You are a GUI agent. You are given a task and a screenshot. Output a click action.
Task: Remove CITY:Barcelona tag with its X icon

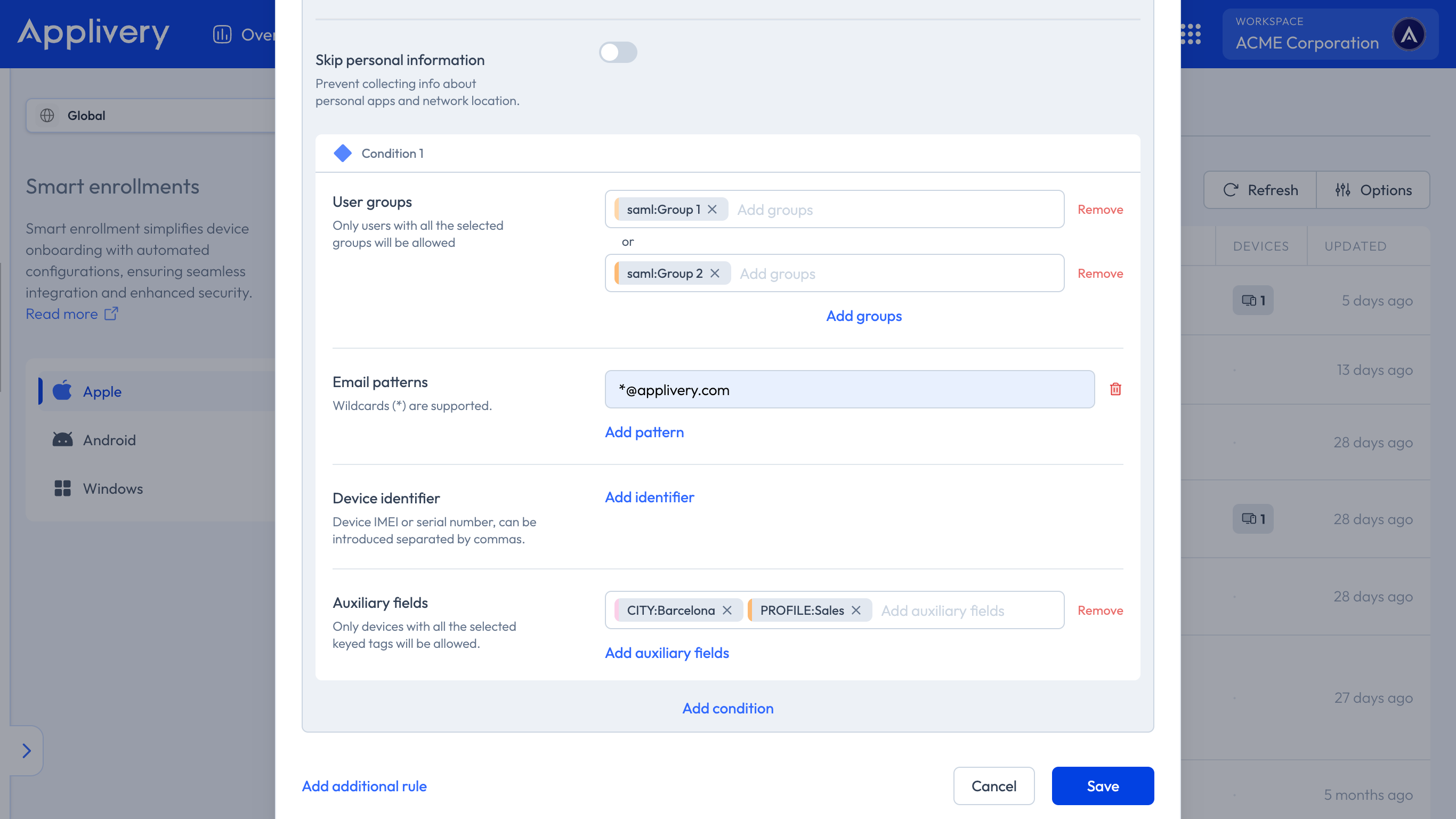point(727,611)
